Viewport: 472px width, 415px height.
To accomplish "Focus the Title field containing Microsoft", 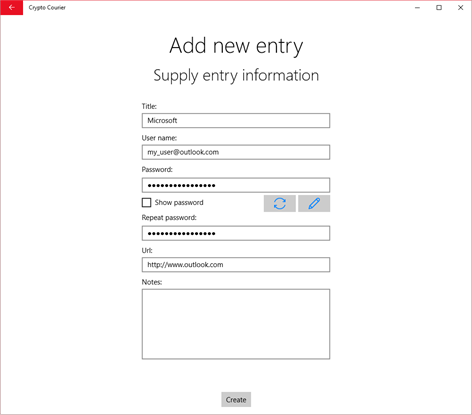I will pos(236,120).
